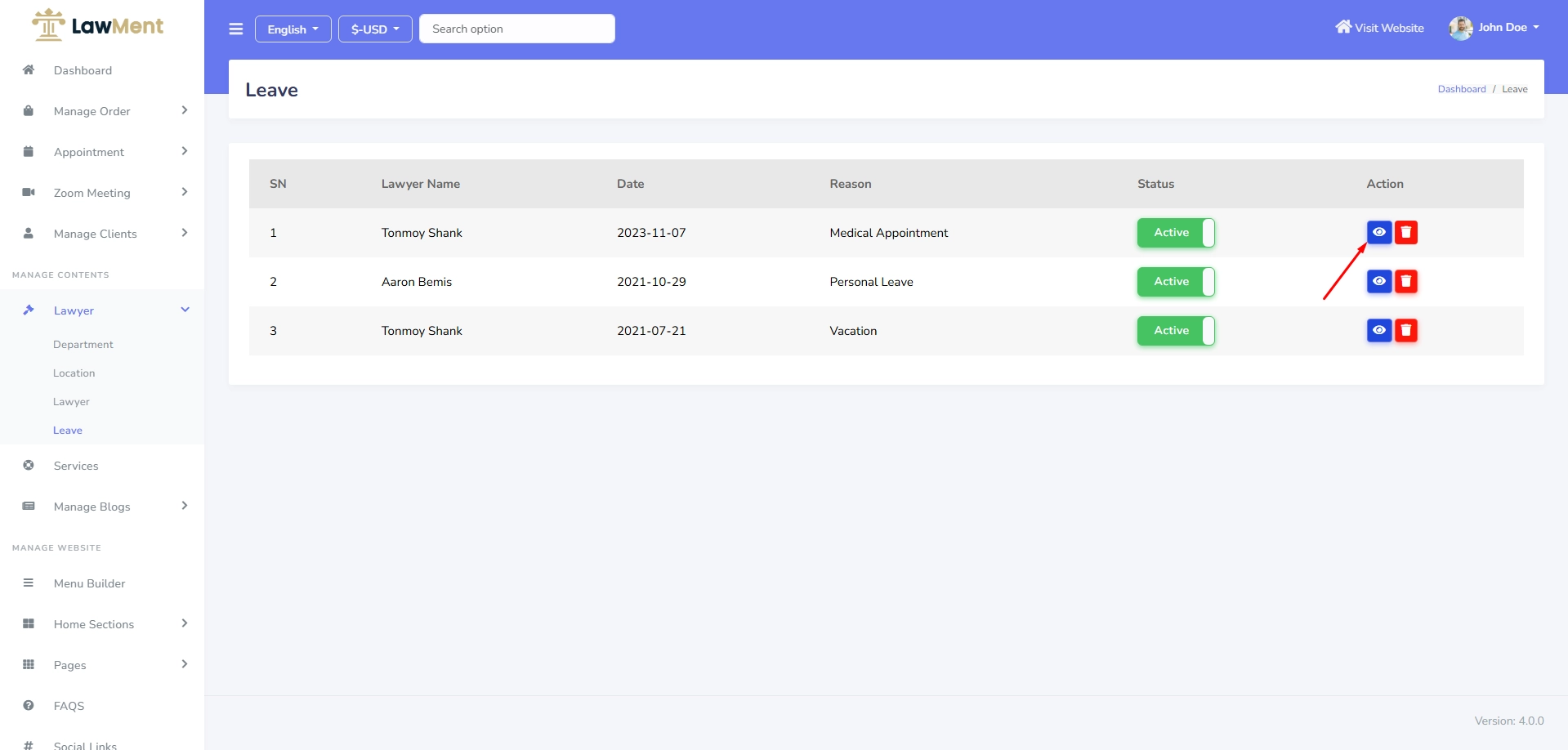Screen dimensions: 1568x750
Task: Click the 2021-10-29 date cell
Action: 651,282
